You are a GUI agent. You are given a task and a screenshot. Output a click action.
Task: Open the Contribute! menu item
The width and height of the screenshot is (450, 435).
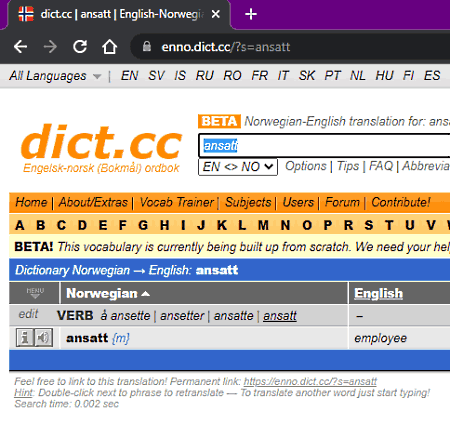[x=401, y=202]
